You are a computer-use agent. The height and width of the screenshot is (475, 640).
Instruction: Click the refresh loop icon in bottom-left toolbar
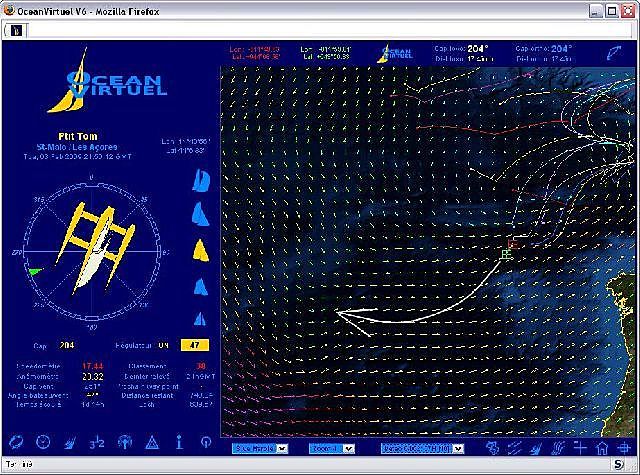tap(16, 442)
